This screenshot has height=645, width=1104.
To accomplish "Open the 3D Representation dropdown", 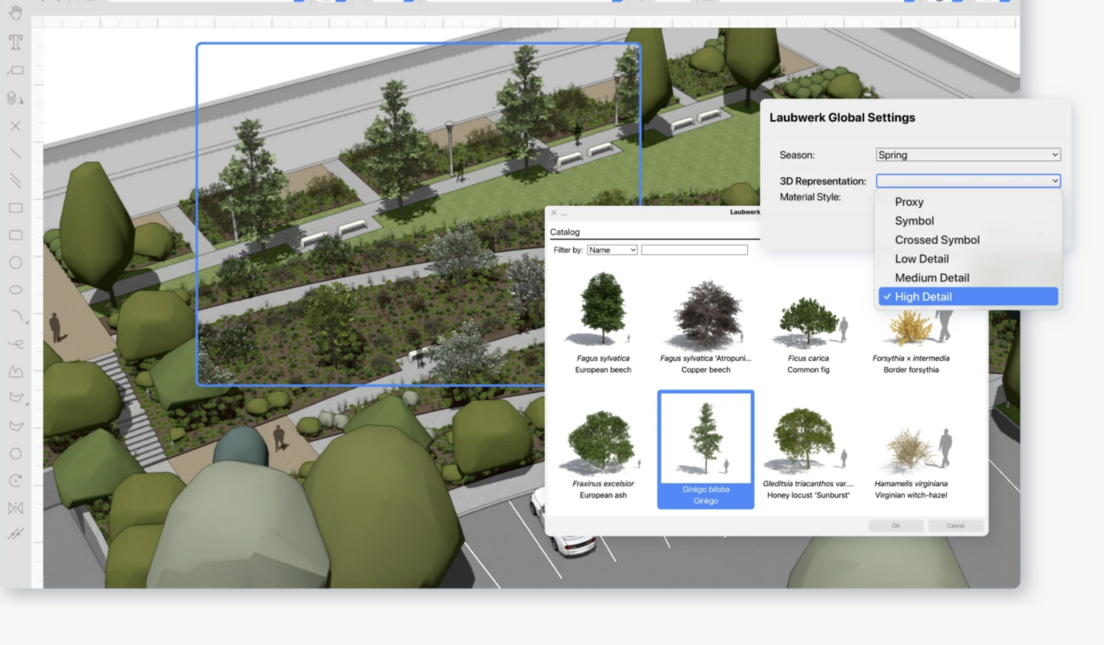I will click(x=966, y=180).
